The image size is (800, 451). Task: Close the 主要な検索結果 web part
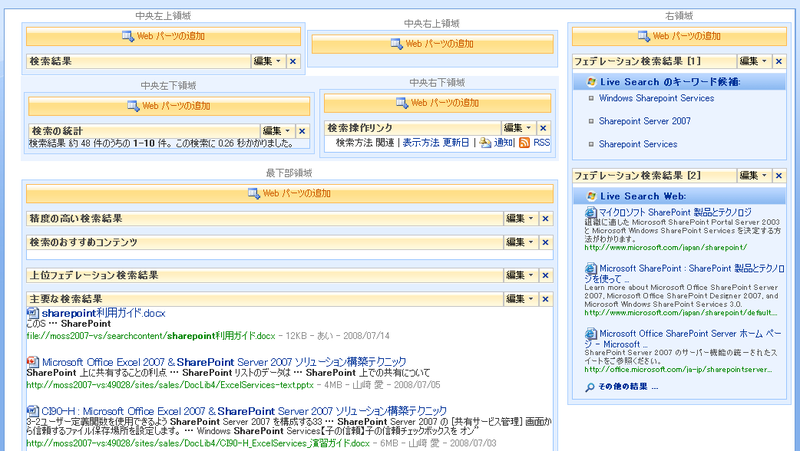(545, 299)
